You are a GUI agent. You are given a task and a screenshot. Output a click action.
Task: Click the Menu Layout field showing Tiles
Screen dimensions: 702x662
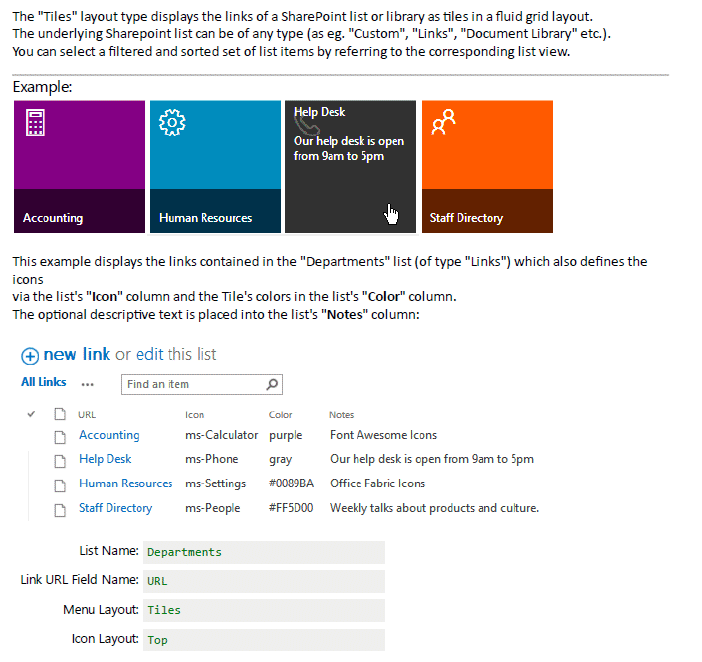coord(263,610)
